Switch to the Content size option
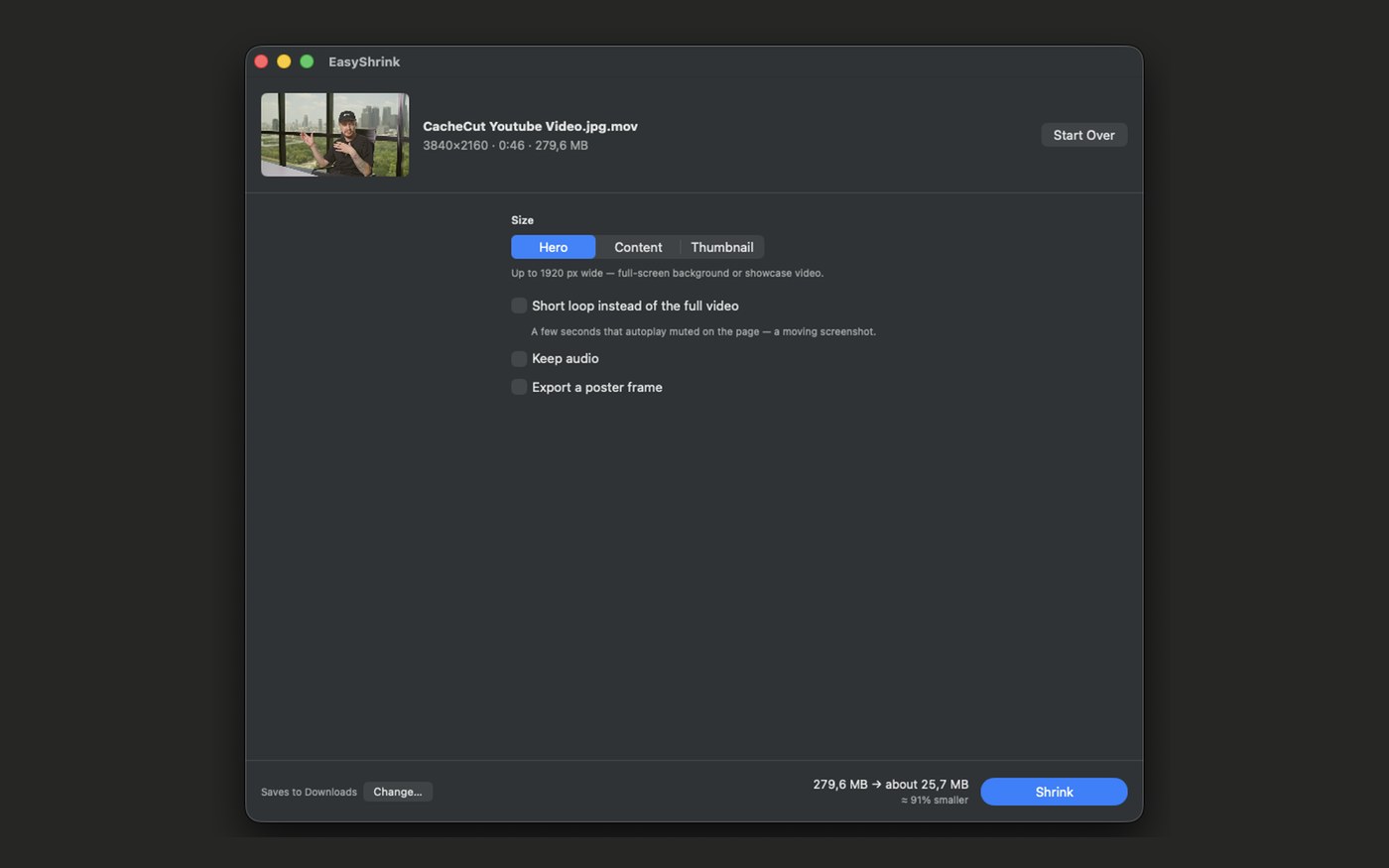 (638, 247)
